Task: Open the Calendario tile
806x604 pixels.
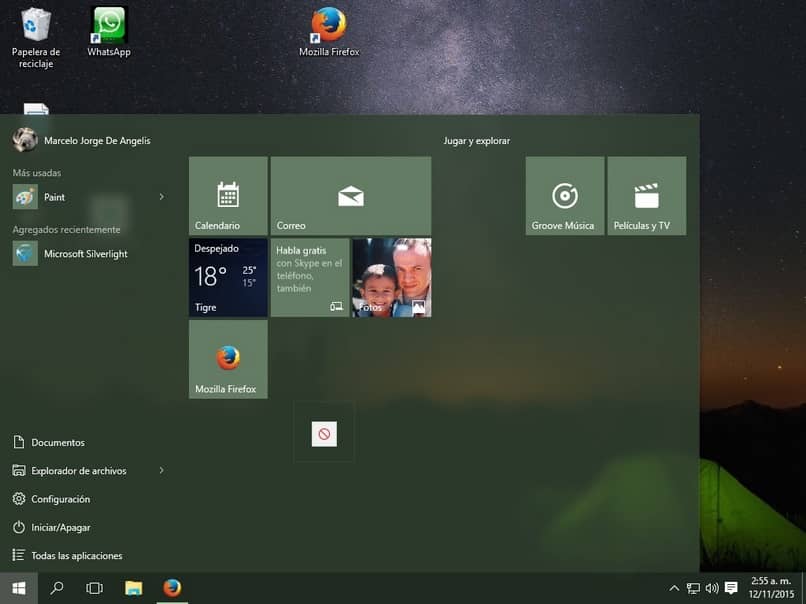Action: pos(228,195)
